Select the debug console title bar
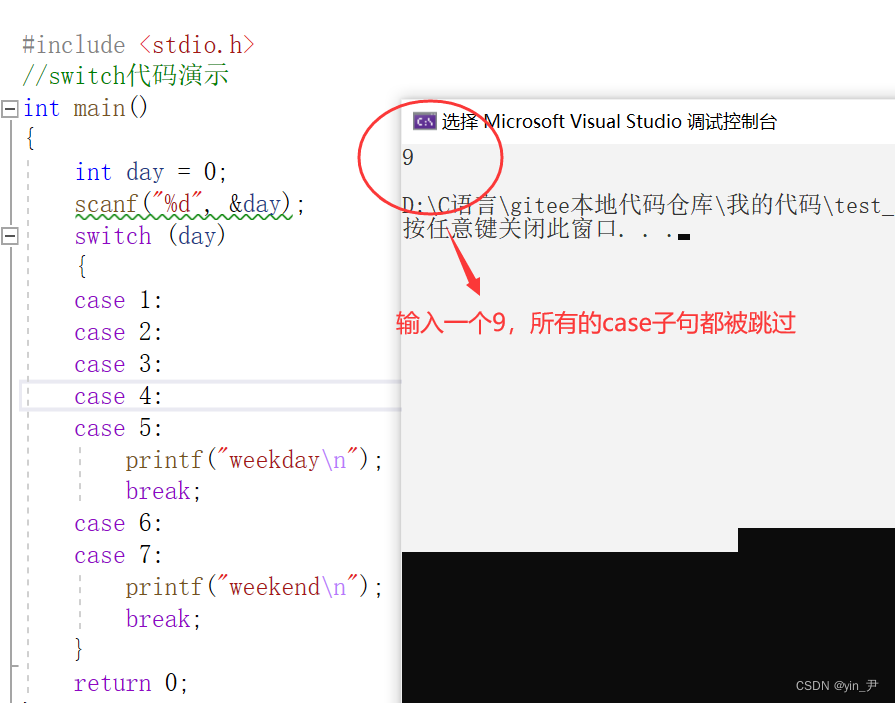 point(620,120)
